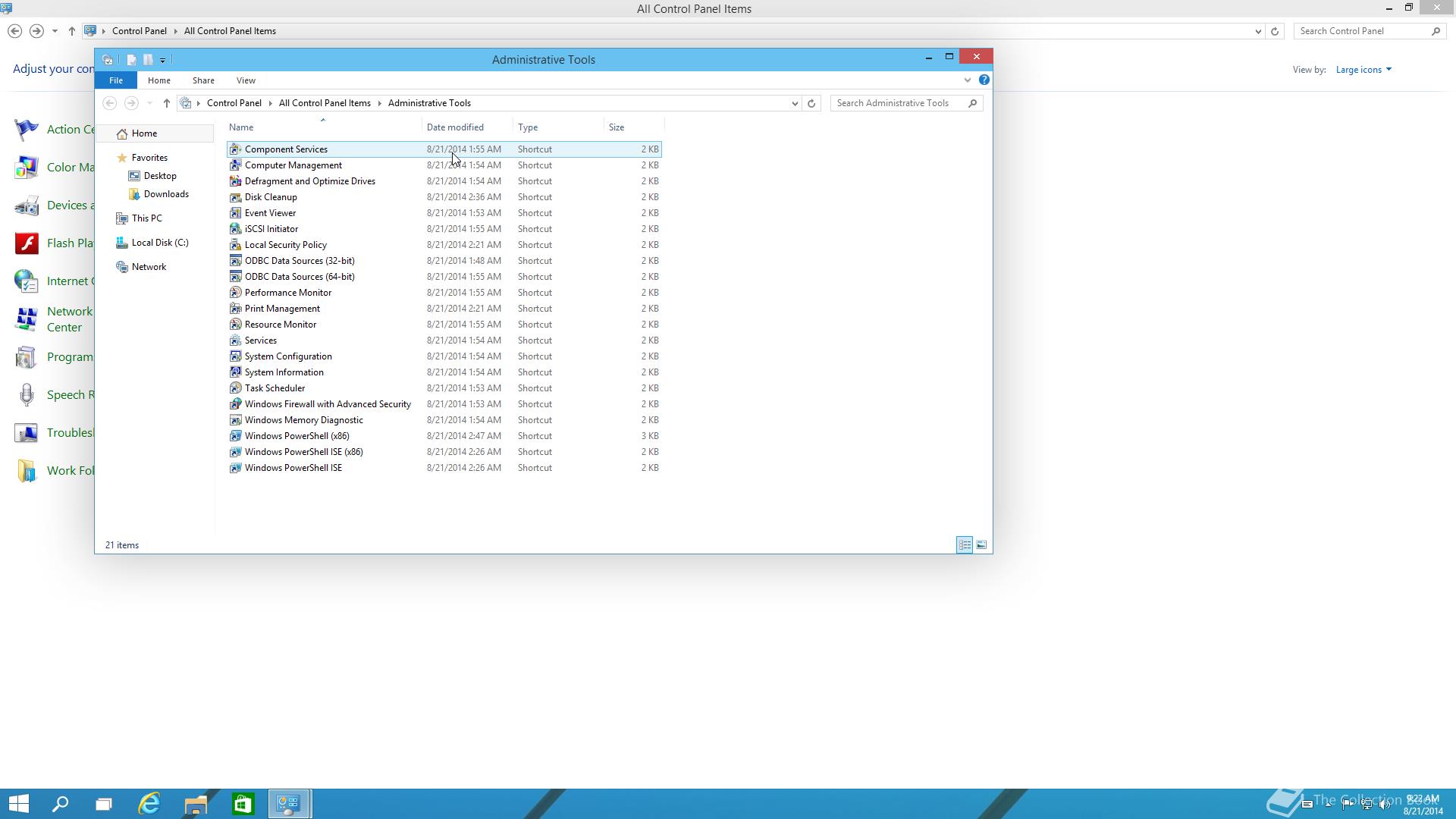
Task: Switch to large icons view in status bar
Action: click(981, 544)
